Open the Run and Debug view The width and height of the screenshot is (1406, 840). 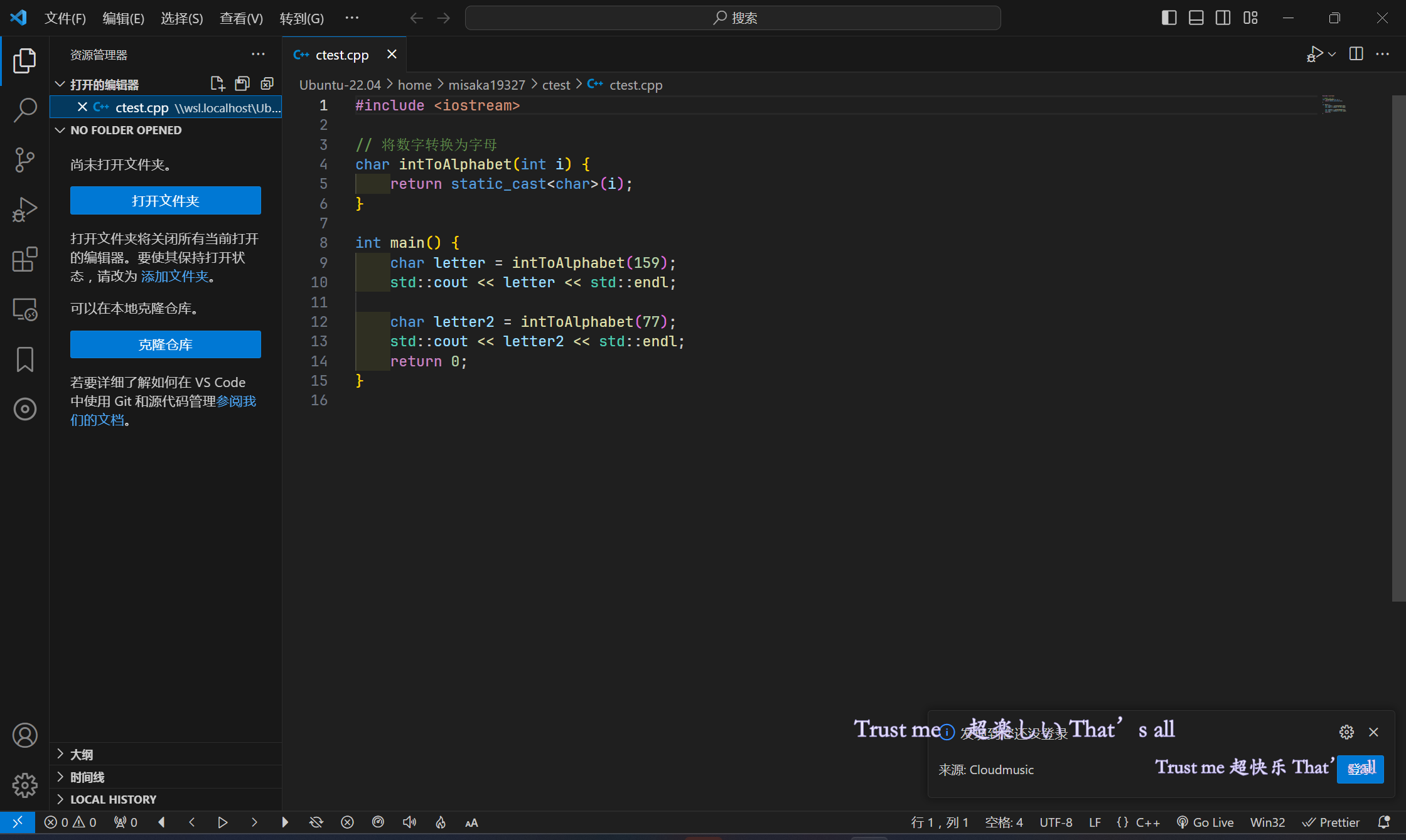pyautogui.click(x=24, y=210)
